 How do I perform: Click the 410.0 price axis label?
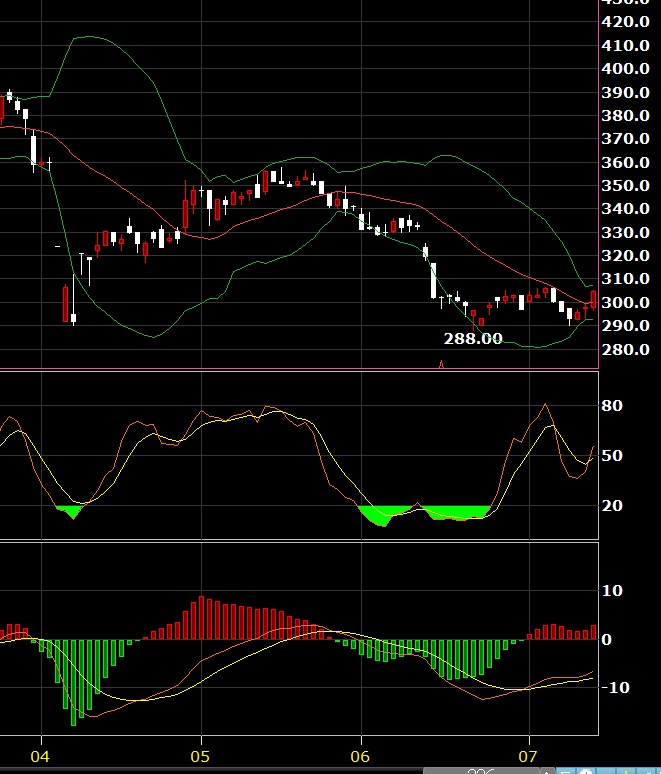click(x=625, y=45)
